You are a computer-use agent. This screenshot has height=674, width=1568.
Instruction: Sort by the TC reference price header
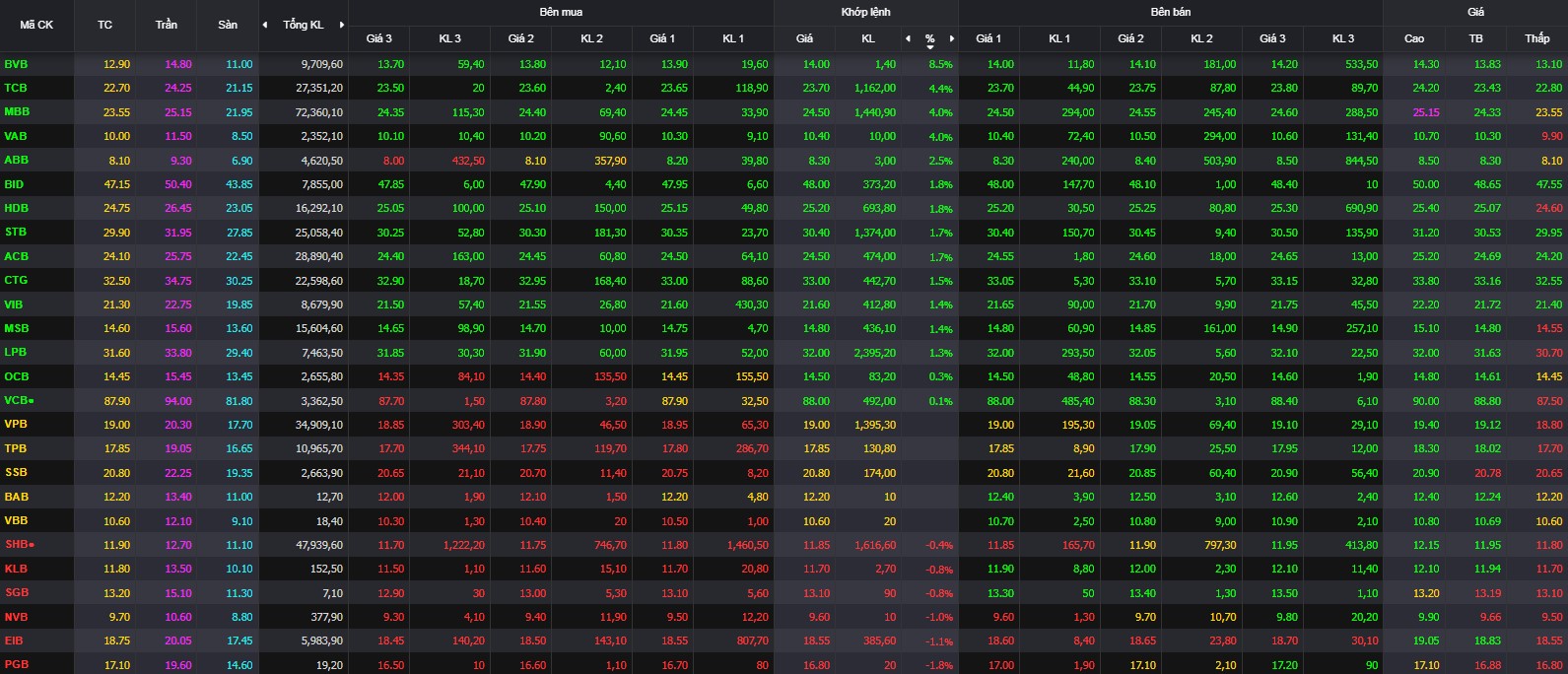coord(104,25)
